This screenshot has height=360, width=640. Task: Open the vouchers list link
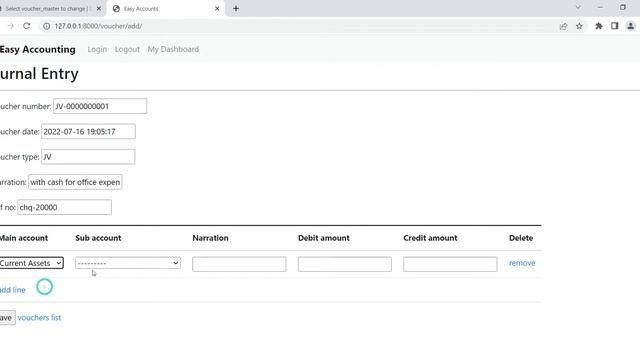[x=39, y=318]
